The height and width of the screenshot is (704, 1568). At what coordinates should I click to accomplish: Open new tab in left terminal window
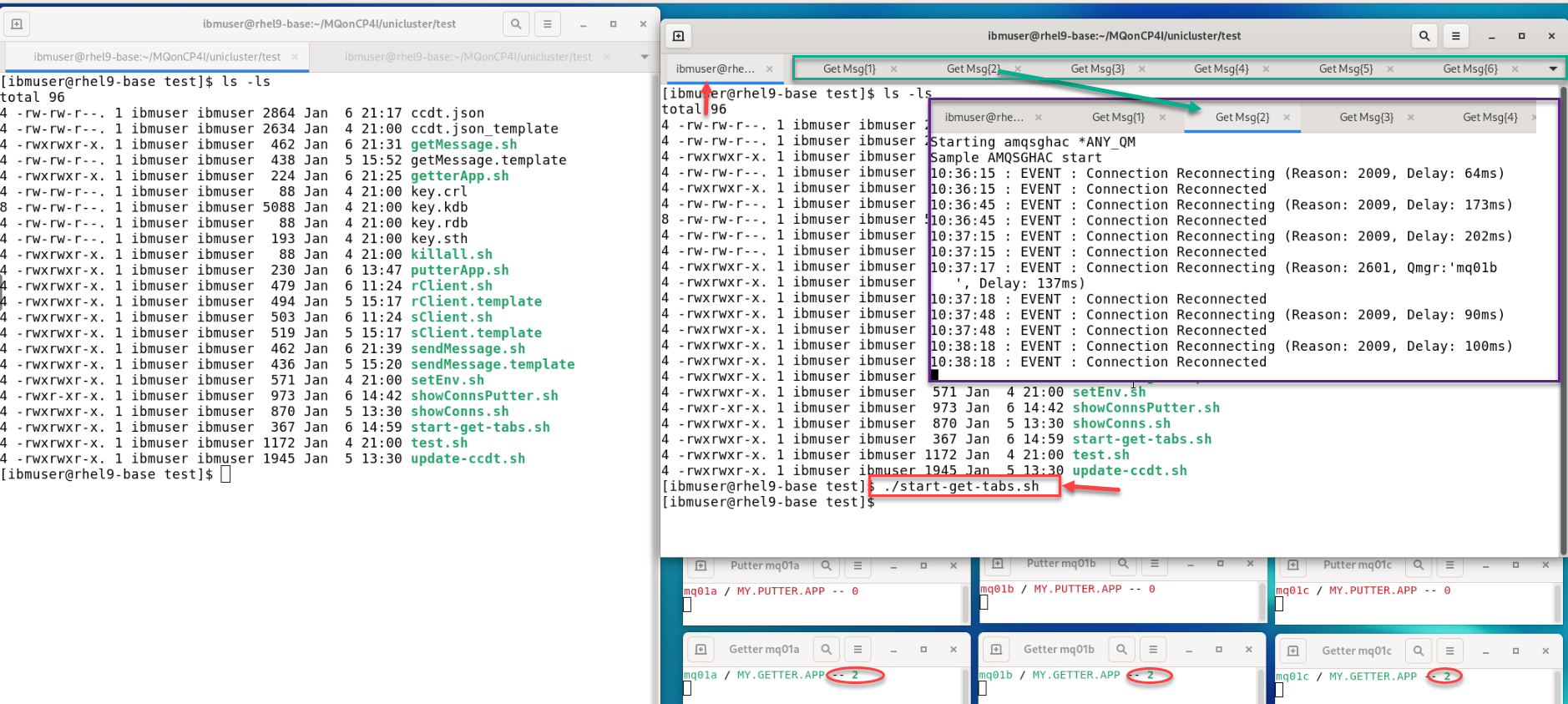pos(17,24)
